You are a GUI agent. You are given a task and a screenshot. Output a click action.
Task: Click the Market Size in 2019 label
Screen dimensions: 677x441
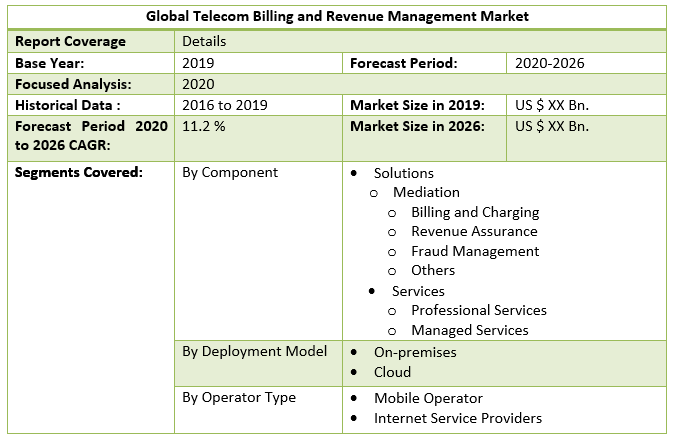[x=417, y=105]
